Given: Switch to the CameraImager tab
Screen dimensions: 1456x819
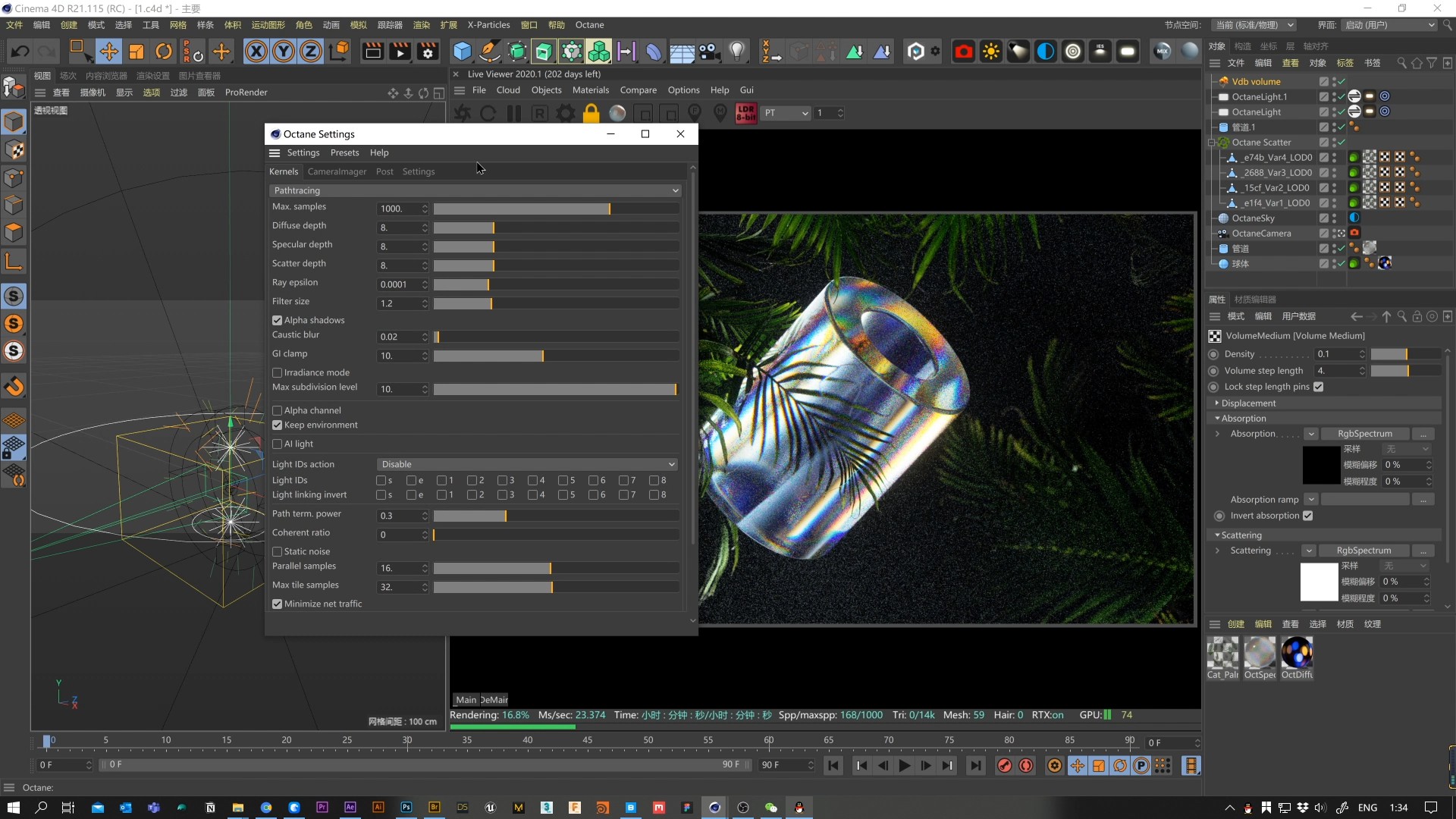Looking at the screenshot, I should click(337, 171).
